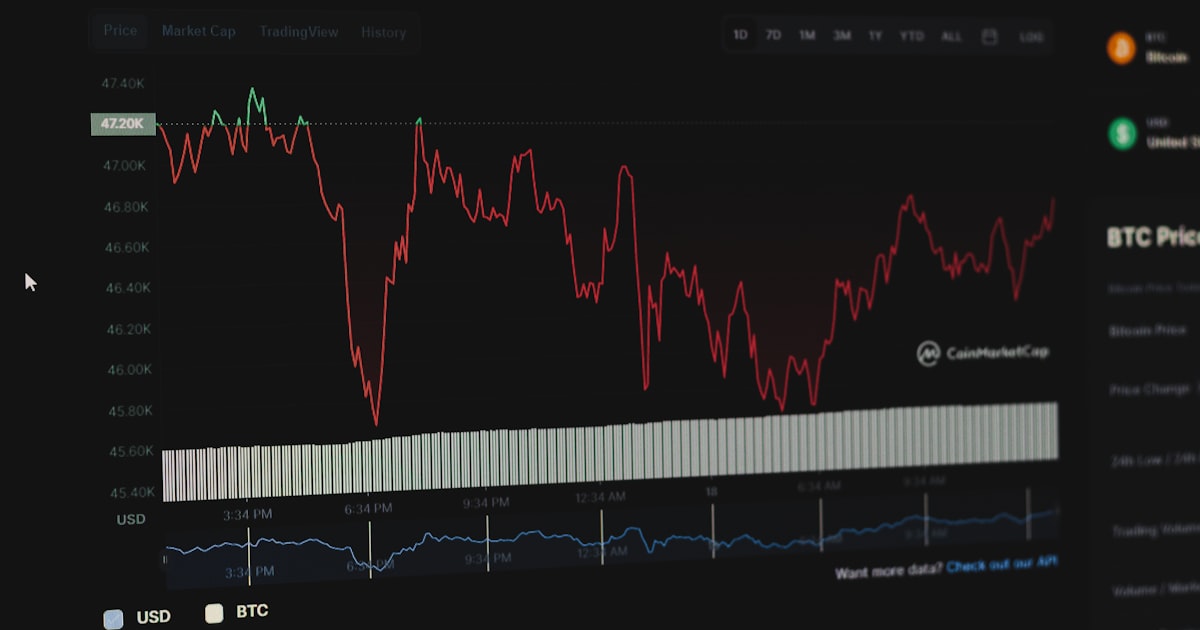Show ALL historical price data
Viewport: 1200px width, 630px height.
[x=951, y=36]
